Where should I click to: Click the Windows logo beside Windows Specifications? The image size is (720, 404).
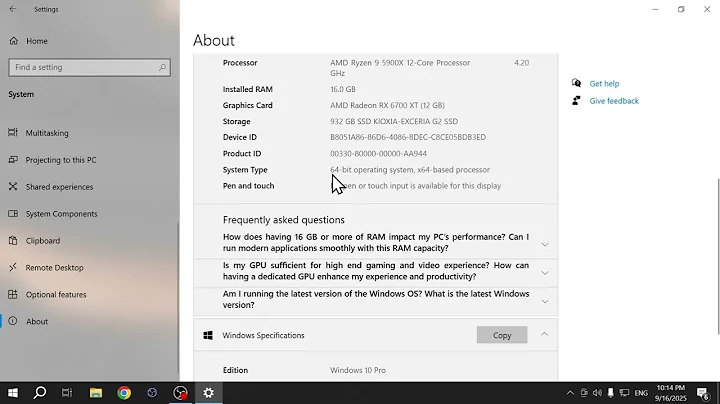(208, 335)
